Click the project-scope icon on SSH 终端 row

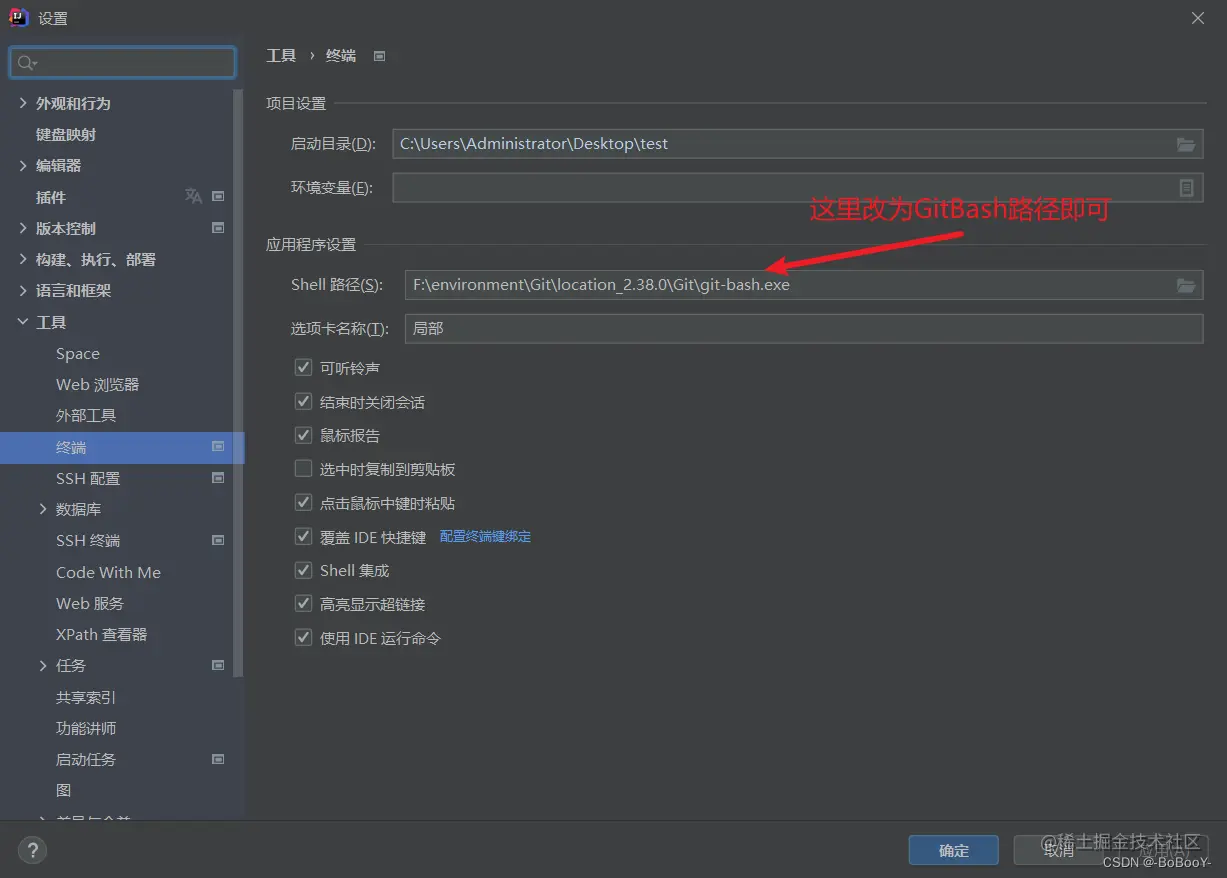(218, 540)
